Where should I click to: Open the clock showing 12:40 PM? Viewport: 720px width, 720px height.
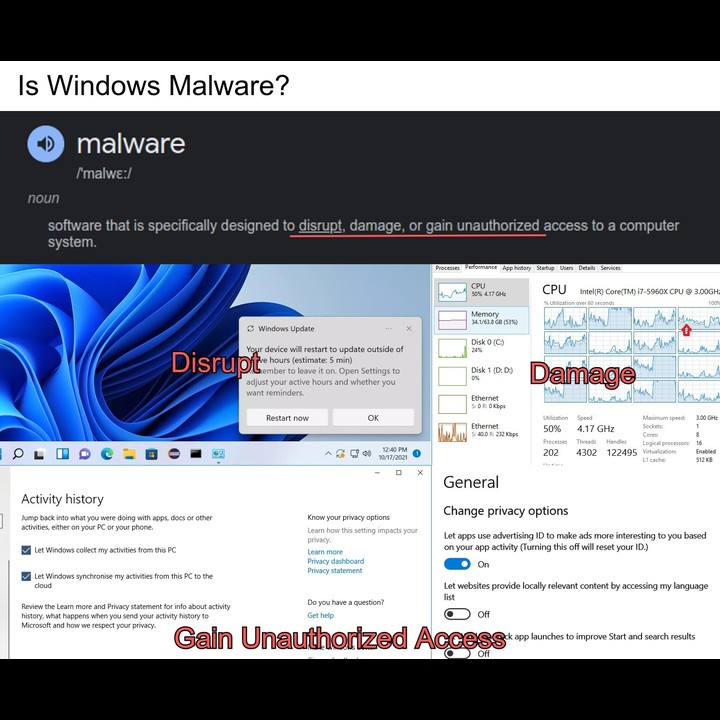click(393, 454)
